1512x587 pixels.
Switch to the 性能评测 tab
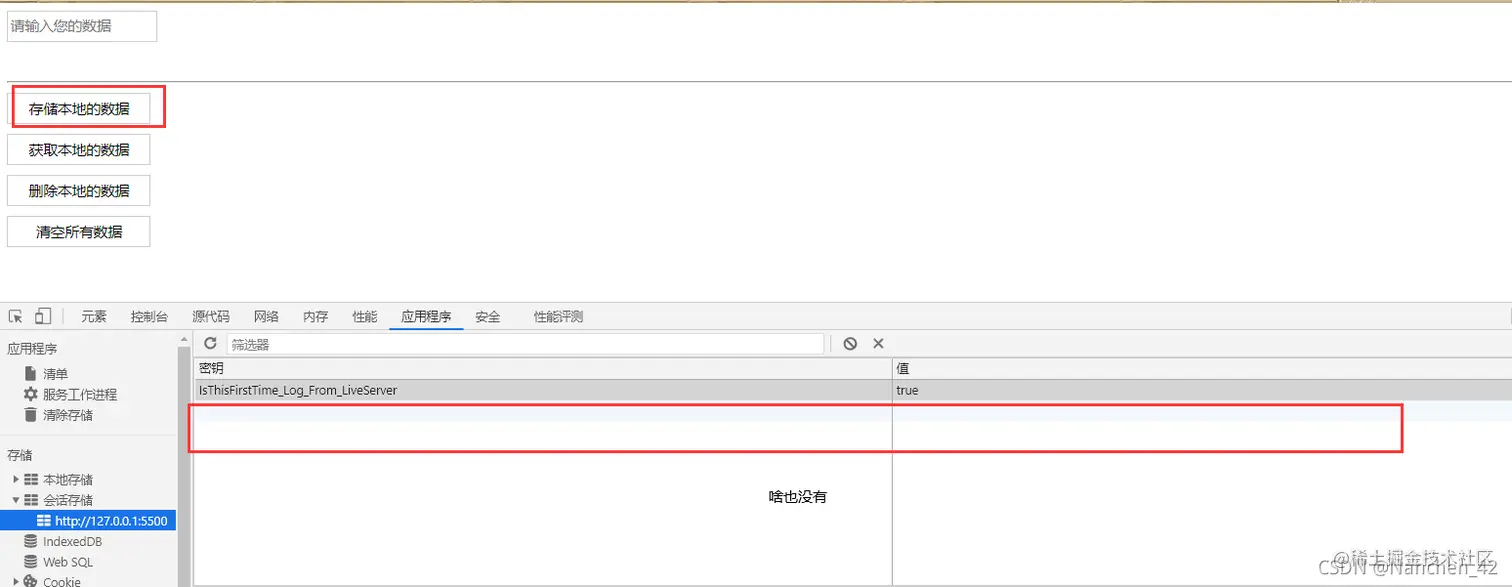[558, 317]
